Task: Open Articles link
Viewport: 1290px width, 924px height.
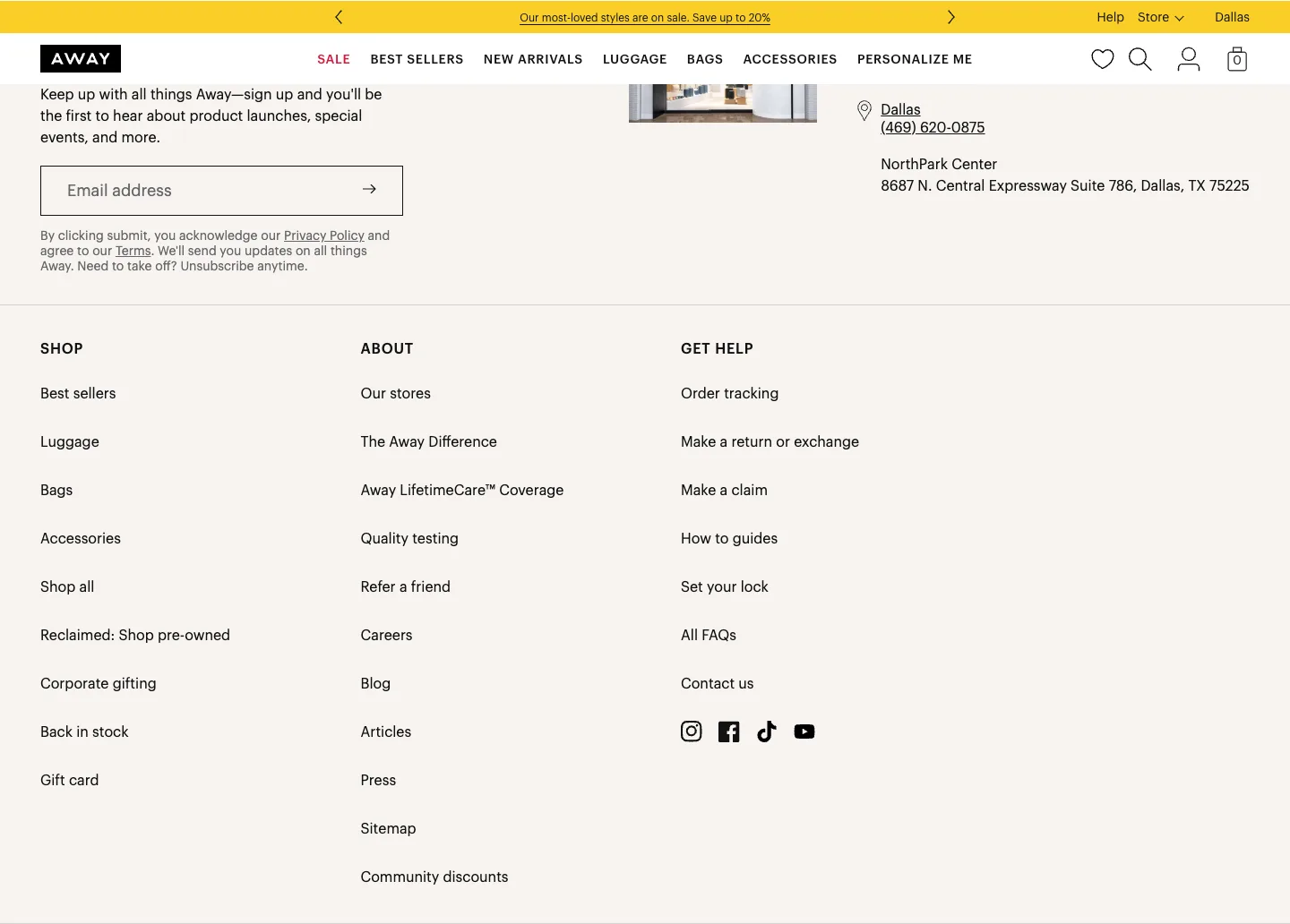Action: tap(386, 731)
